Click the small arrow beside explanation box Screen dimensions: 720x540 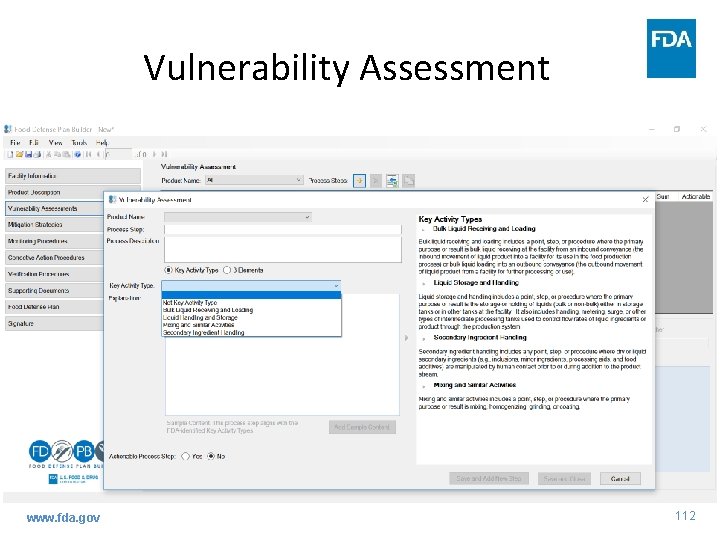tap(406, 338)
